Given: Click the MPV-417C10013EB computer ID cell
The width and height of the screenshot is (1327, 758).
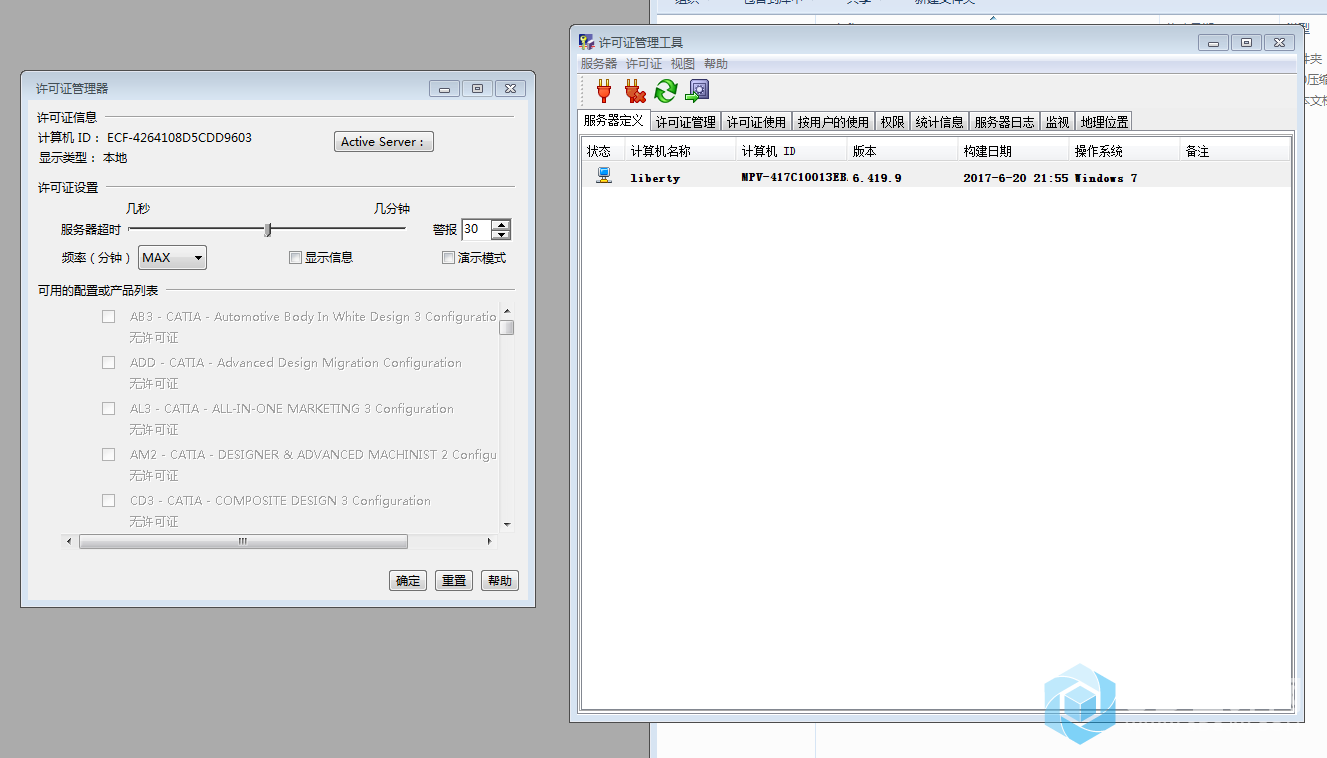Looking at the screenshot, I should point(794,177).
